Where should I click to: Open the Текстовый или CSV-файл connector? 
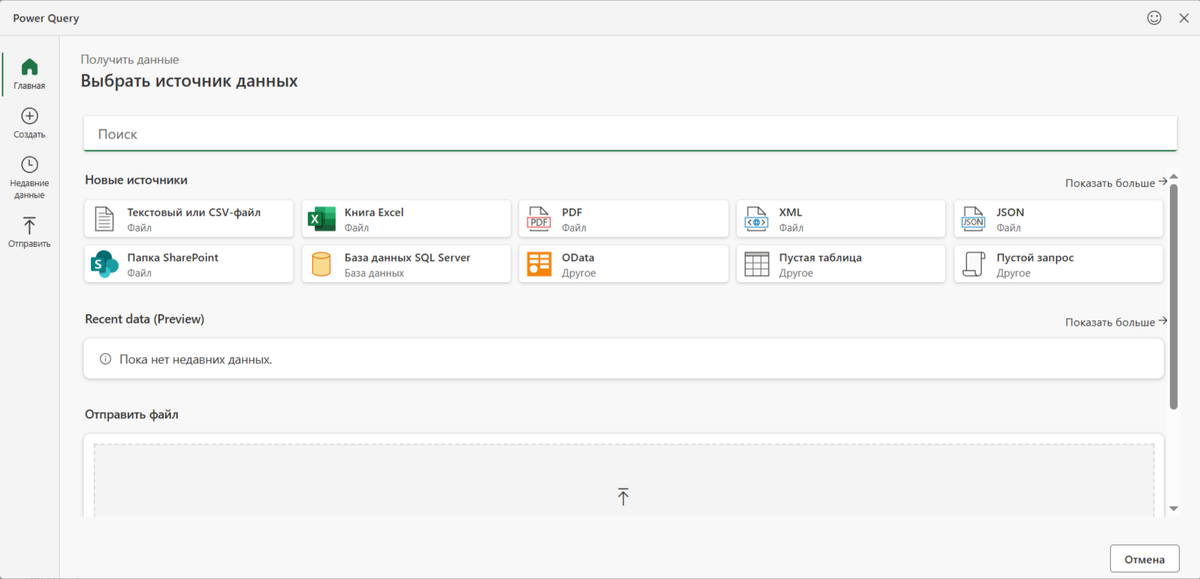pos(188,218)
